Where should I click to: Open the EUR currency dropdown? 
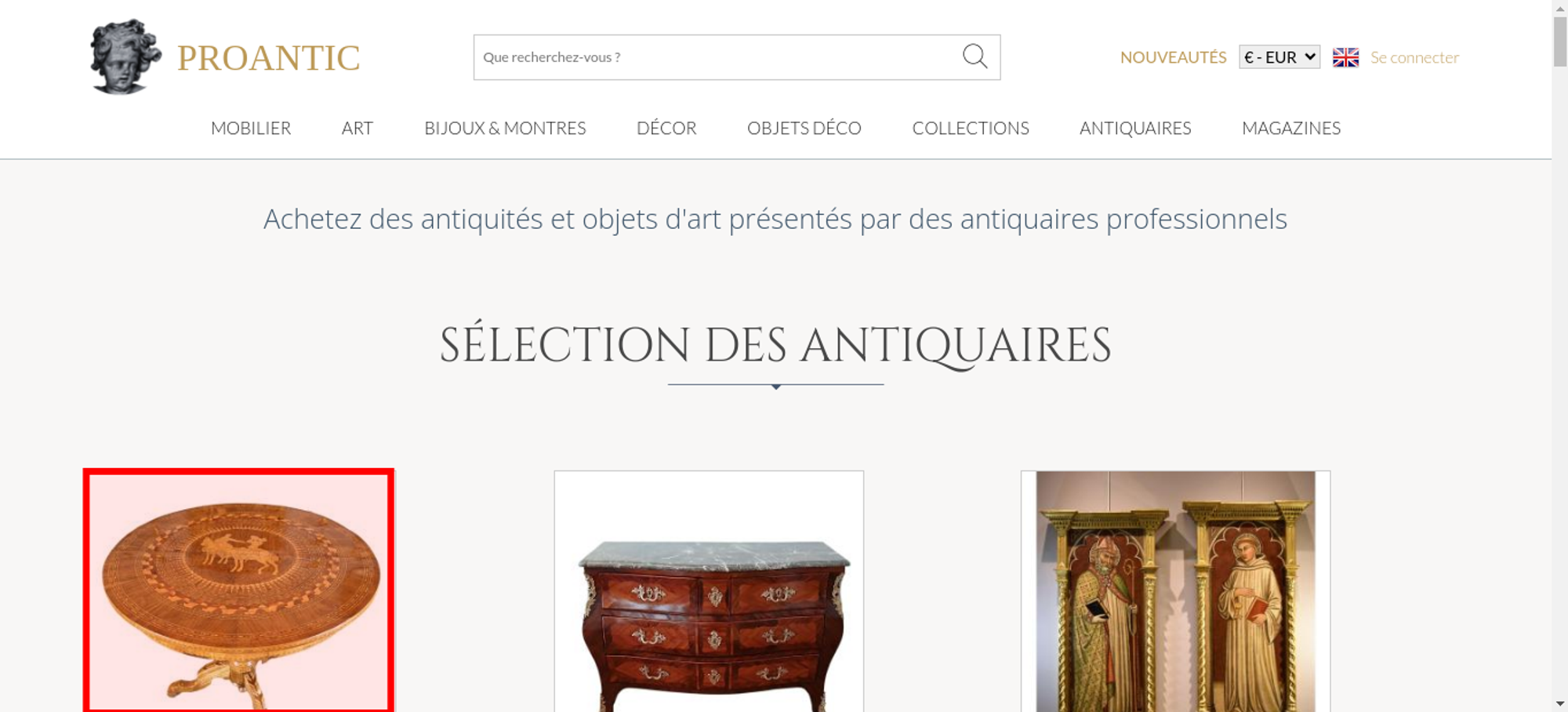click(1279, 57)
